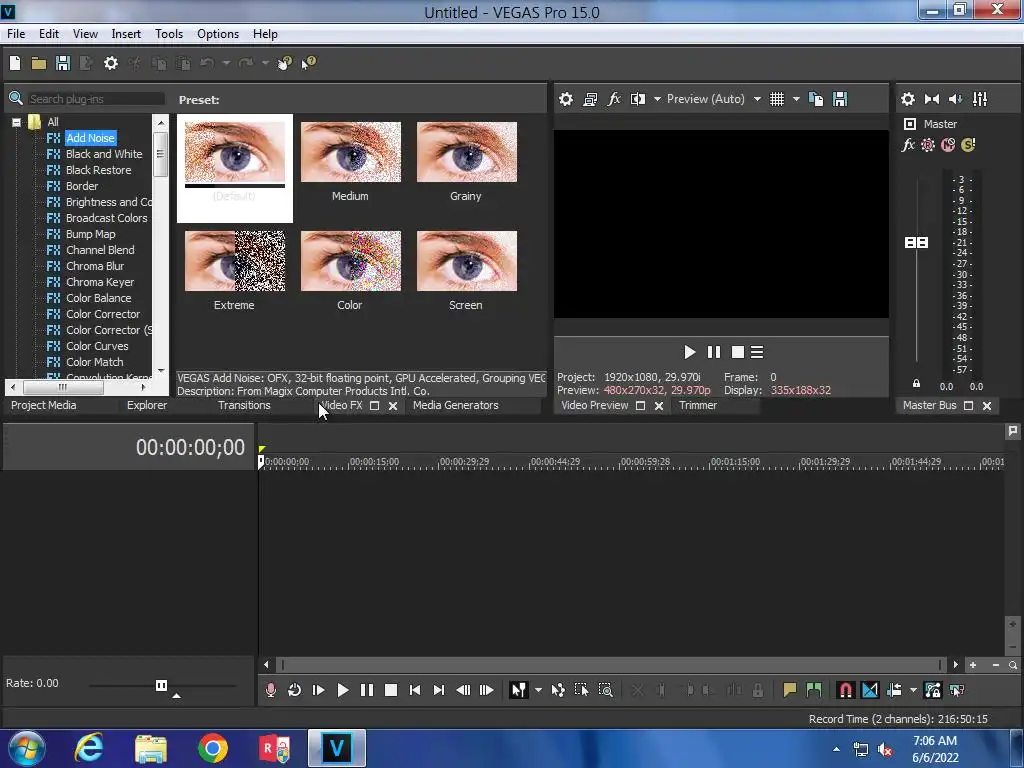This screenshot has width=1024, height=768.
Task: Choose the Extreme noise preset thumbnail
Action: [x=235, y=261]
